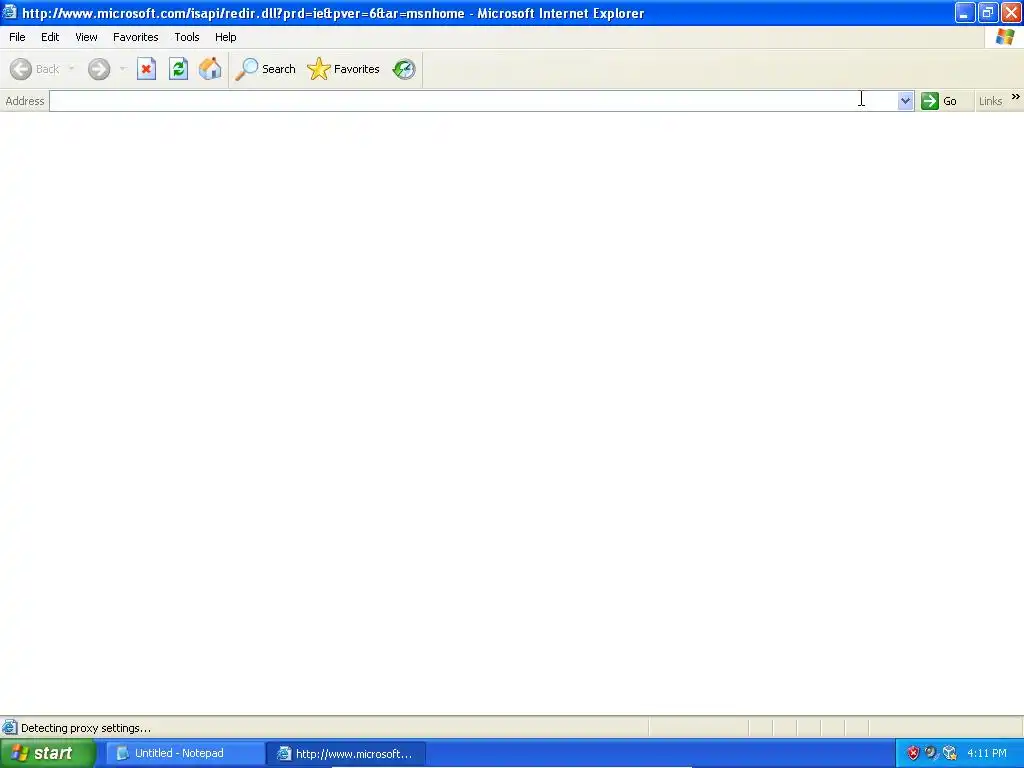Viewport: 1024px width, 768px height.
Task: Focus the Address bar input field
Action: click(473, 101)
